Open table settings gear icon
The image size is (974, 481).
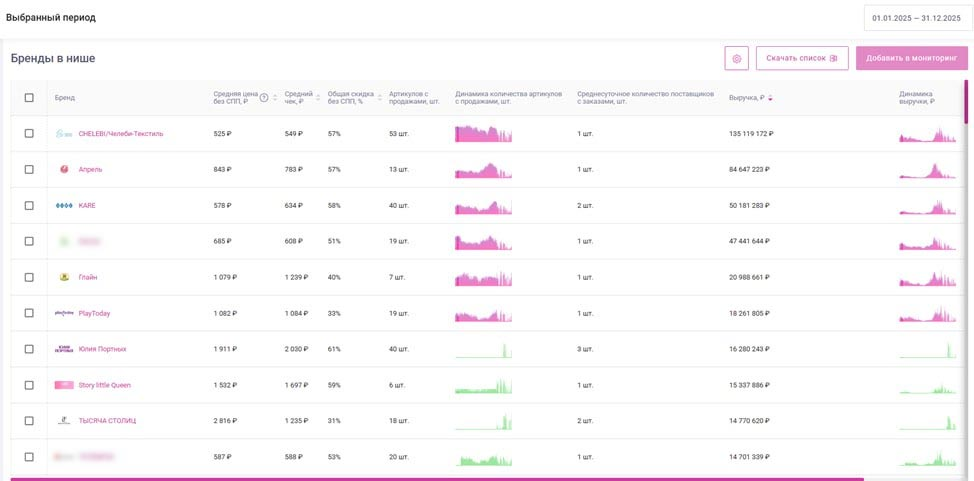(x=737, y=58)
